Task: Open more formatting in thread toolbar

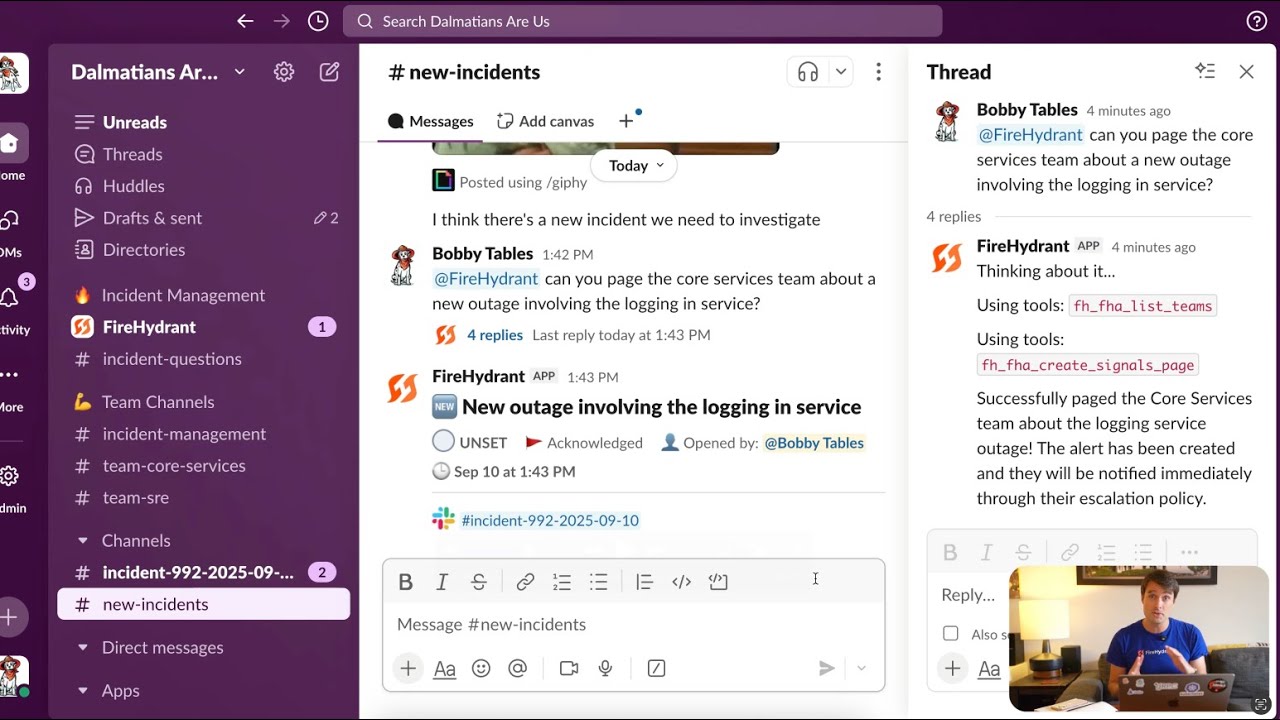Action: (x=1189, y=552)
